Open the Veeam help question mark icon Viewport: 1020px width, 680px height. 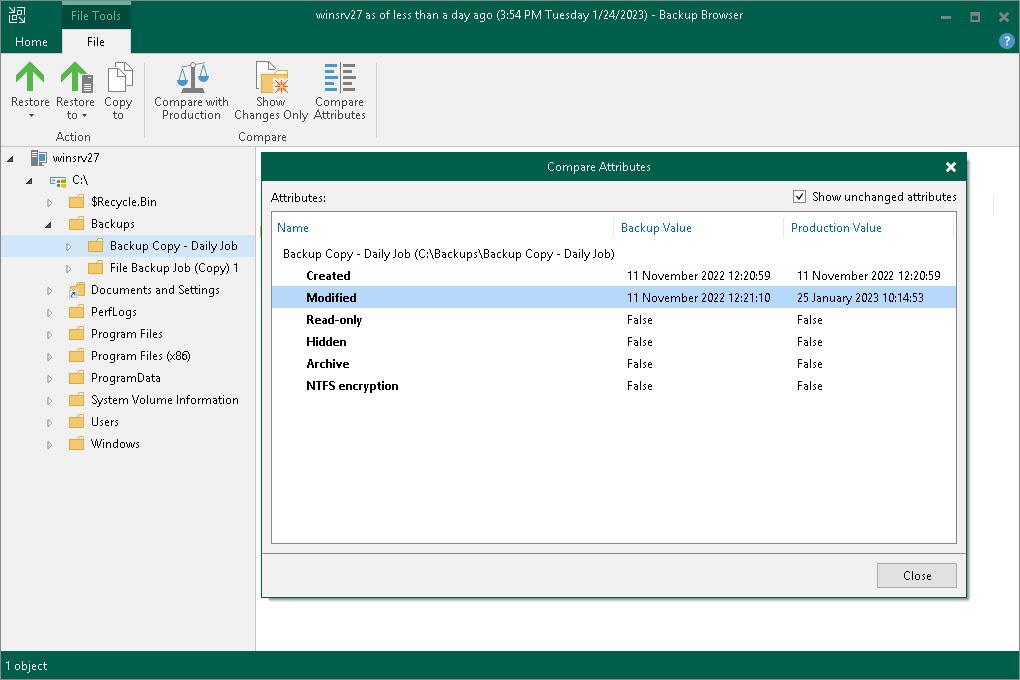pos(1005,41)
